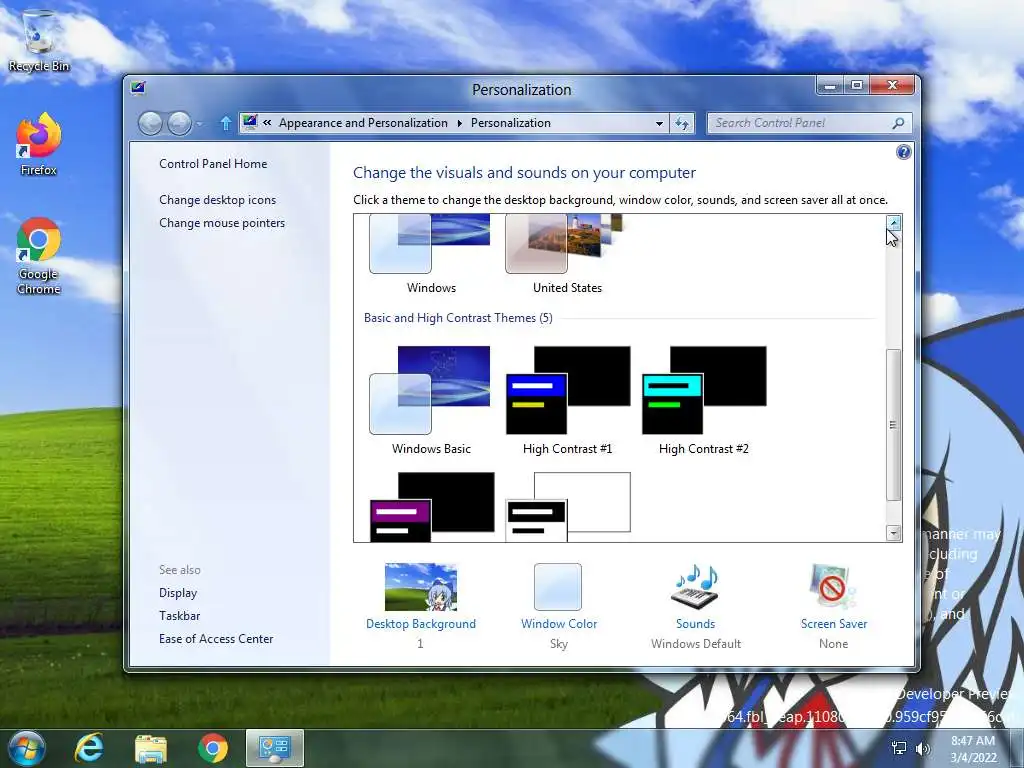Click Basic and High Contrast Themes heading
Viewport: 1024px width, 768px height.
coord(458,318)
